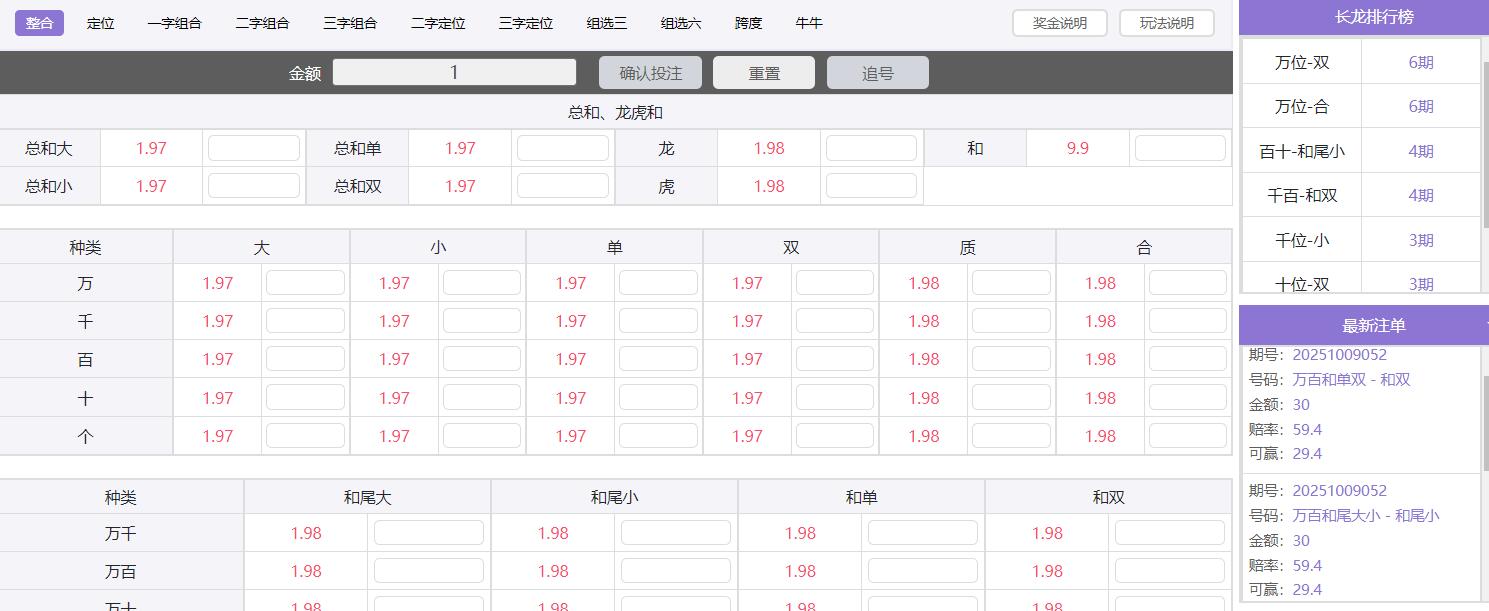Switch to the 组选六 tab

(680, 23)
